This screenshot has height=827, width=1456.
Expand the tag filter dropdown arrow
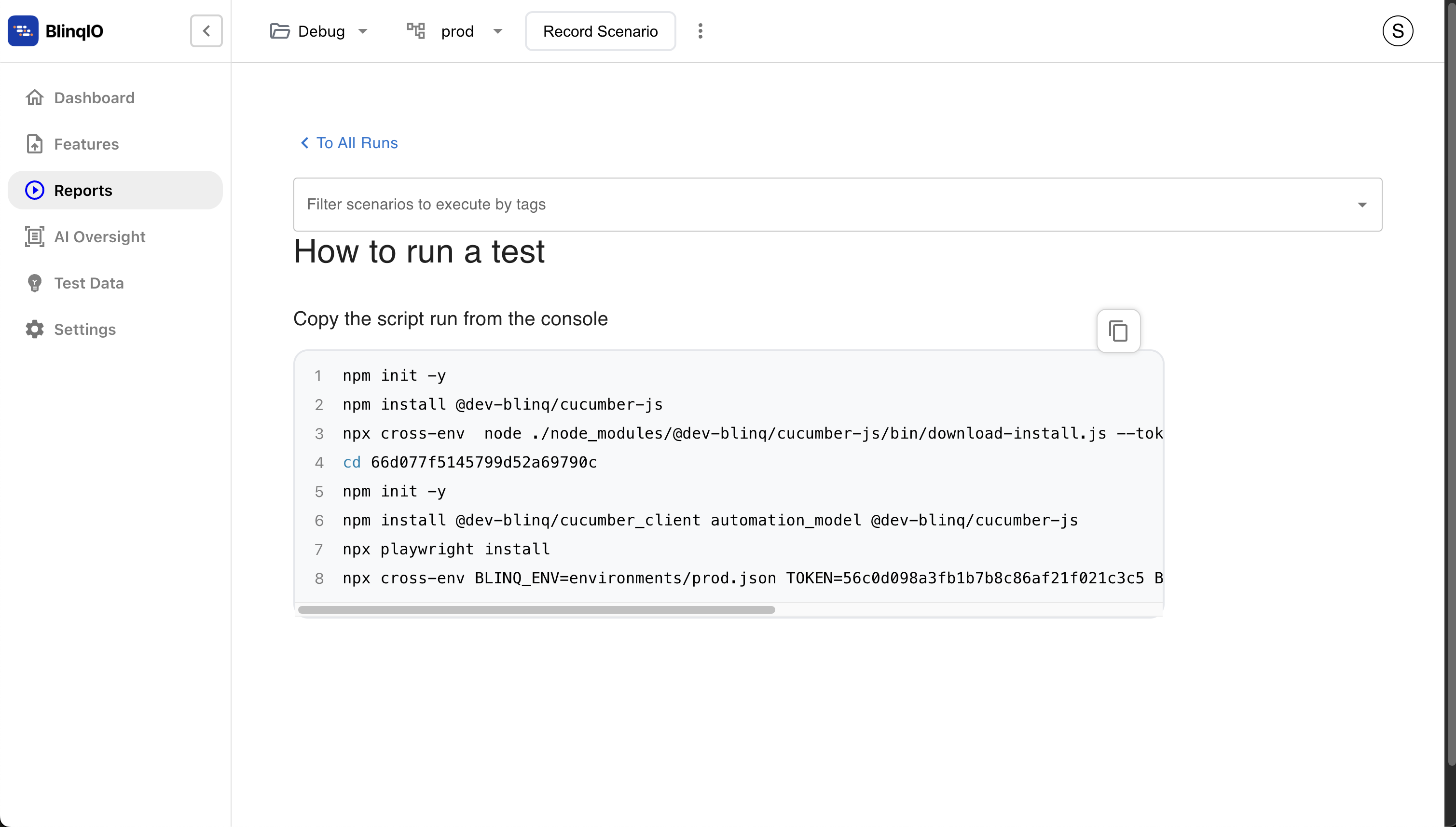click(x=1362, y=205)
